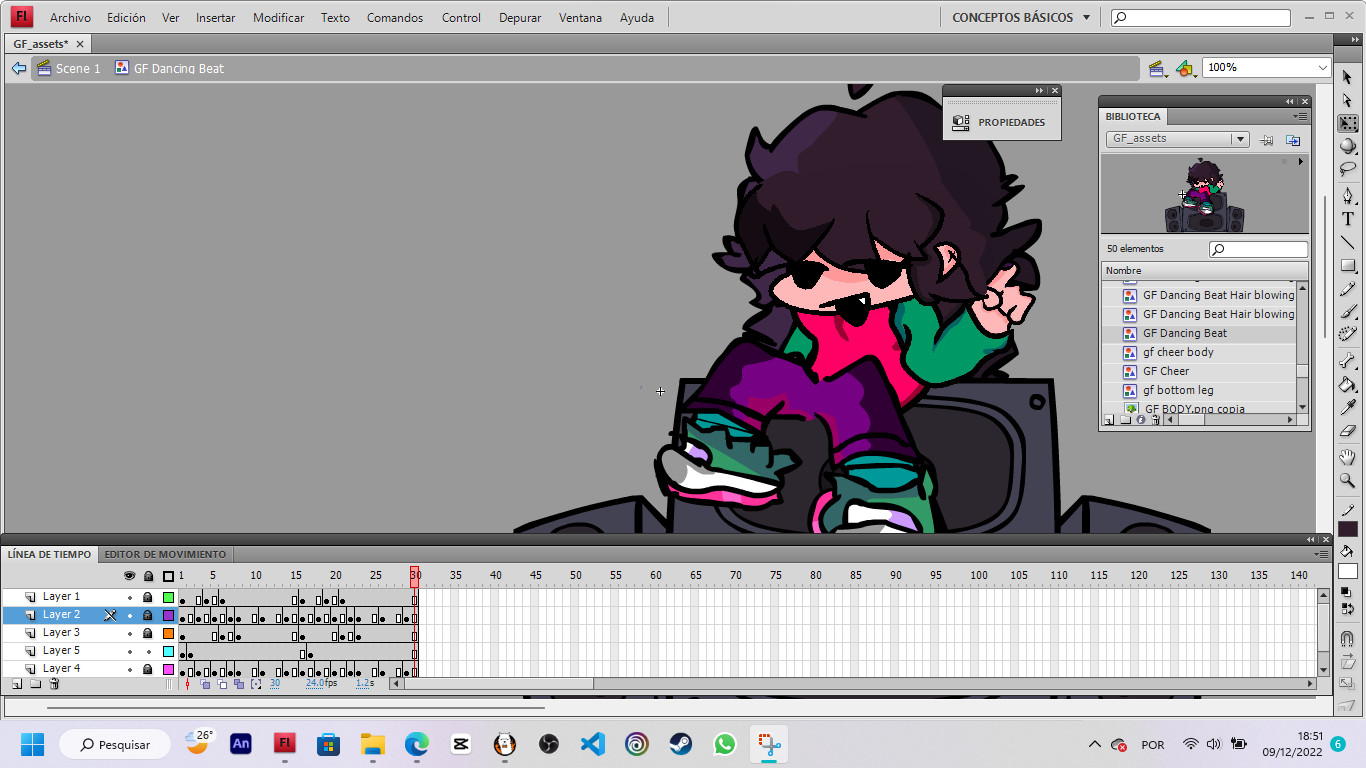Open the Modificar menu
Viewport: 1366px width, 768px height.
(x=278, y=18)
